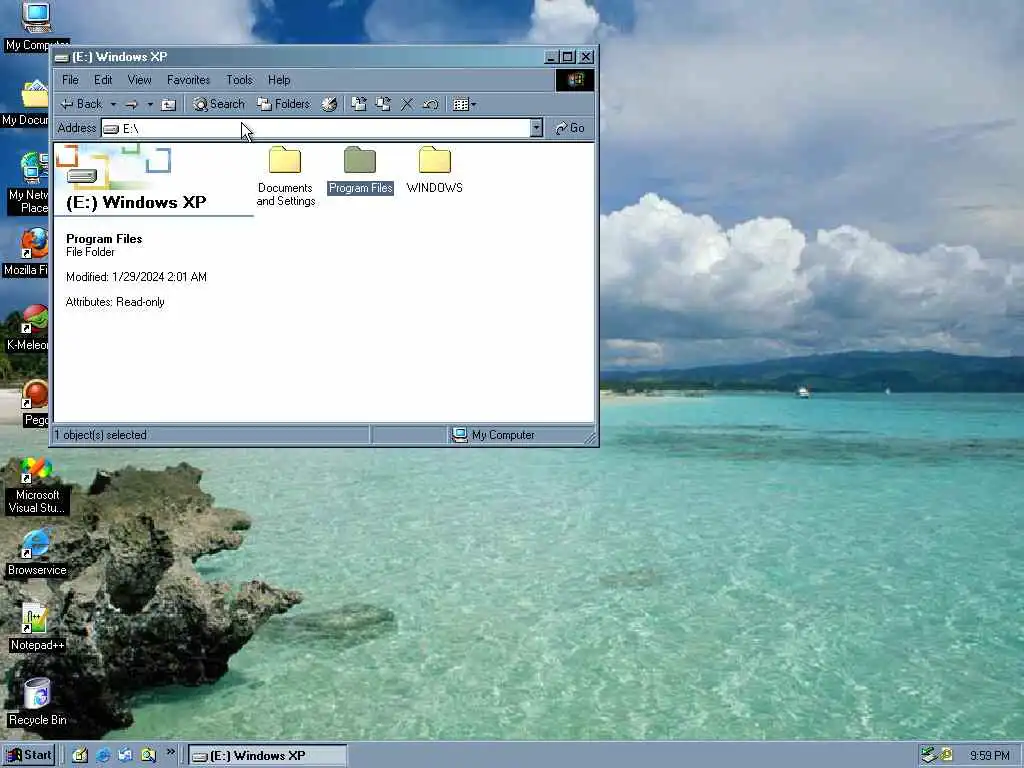The width and height of the screenshot is (1024, 768).
Task: Click the My Network Places desktop icon
Action: 27,183
